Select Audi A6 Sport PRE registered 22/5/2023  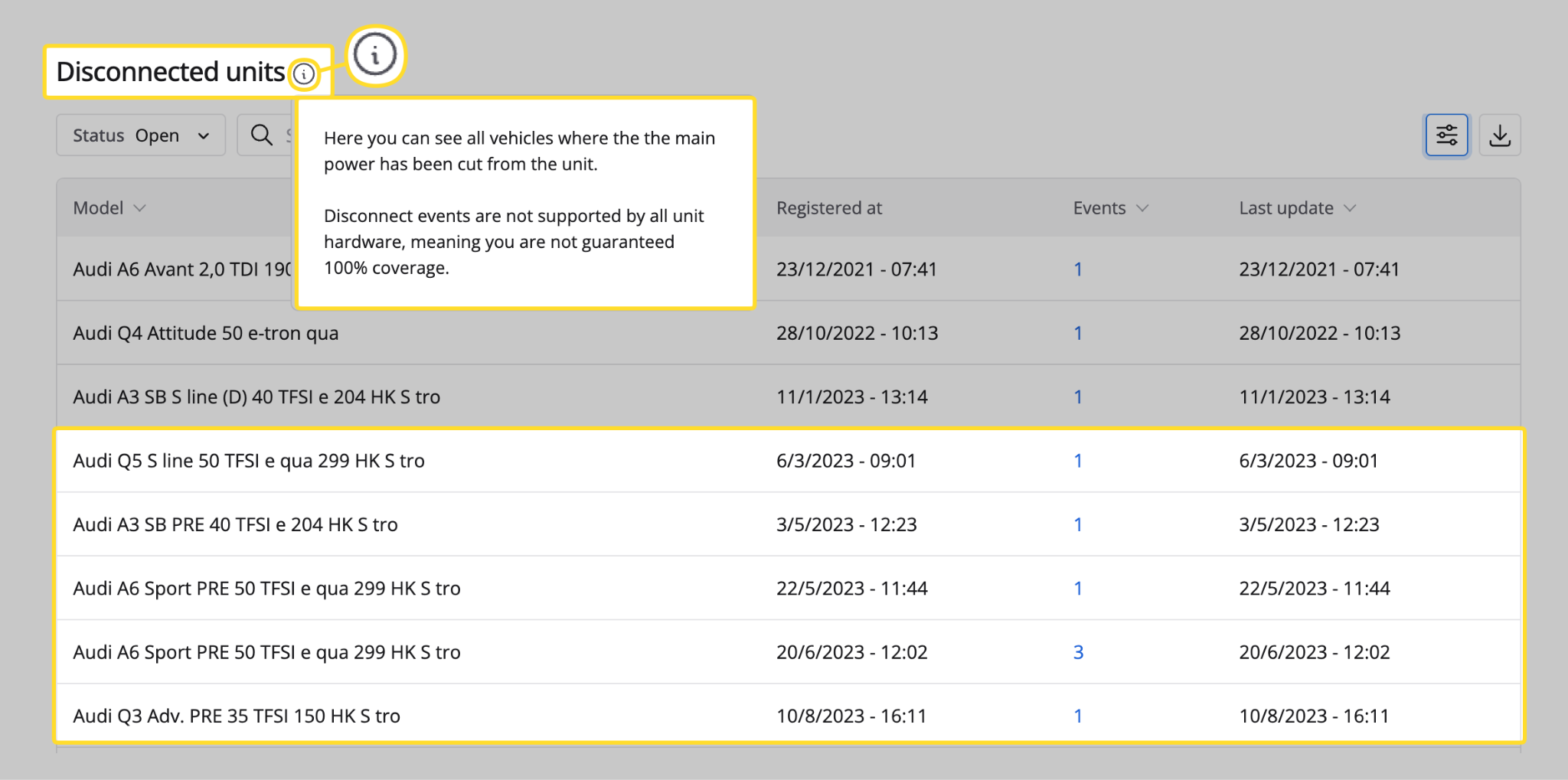click(789, 588)
